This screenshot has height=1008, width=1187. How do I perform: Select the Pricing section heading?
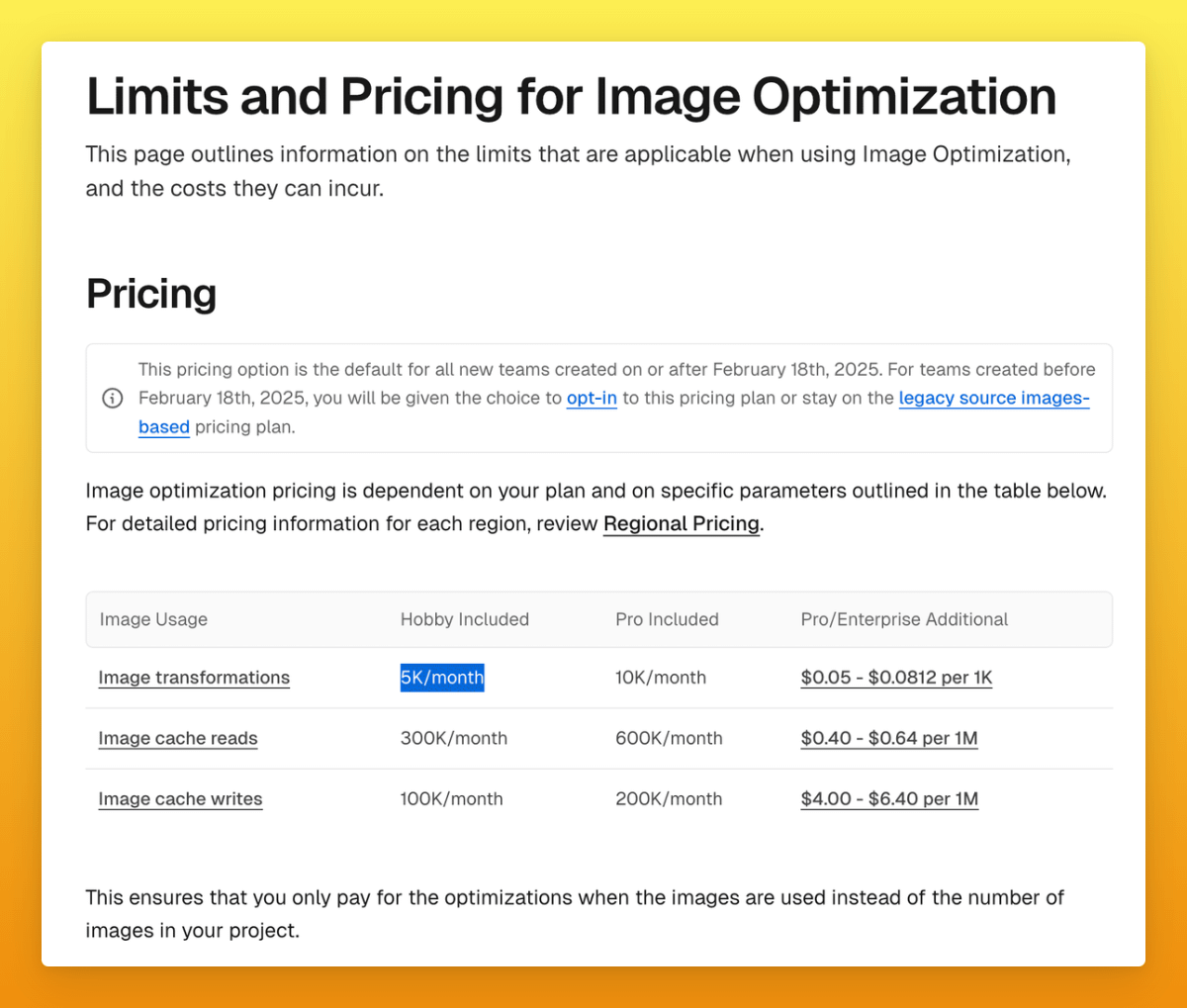tap(150, 293)
